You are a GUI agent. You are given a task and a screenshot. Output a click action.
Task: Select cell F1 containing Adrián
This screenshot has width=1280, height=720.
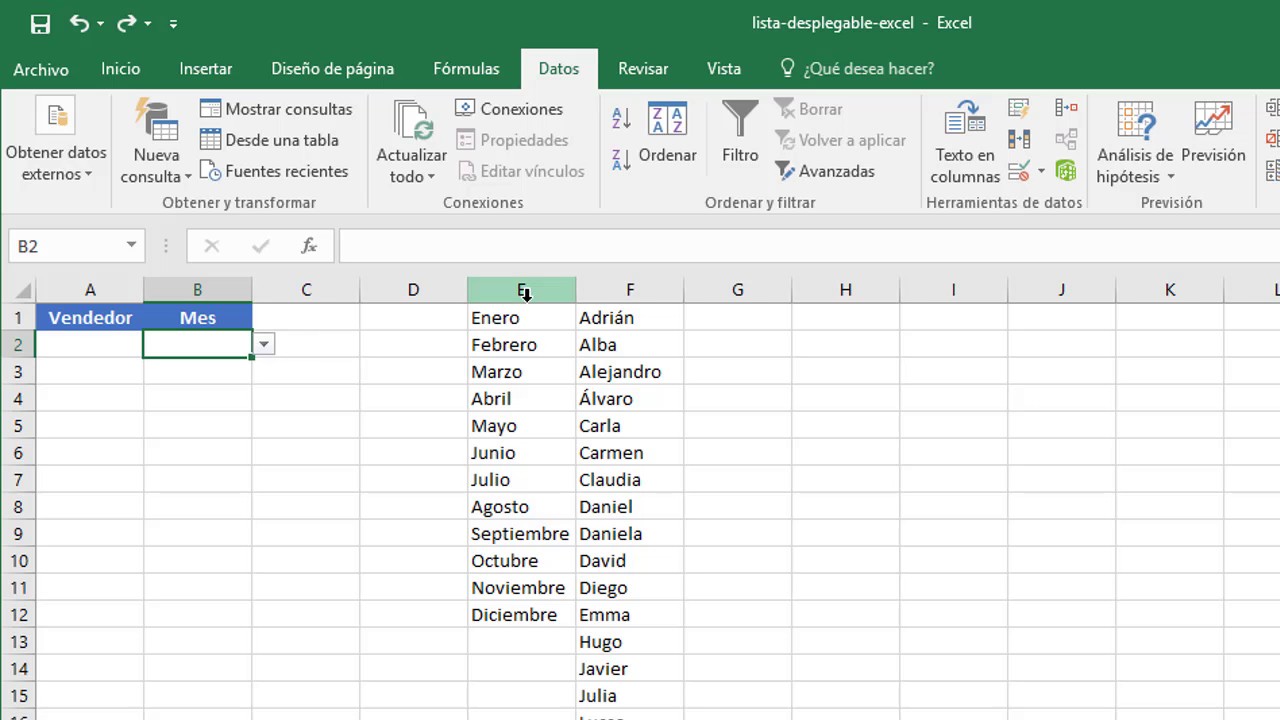[x=630, y=317]
